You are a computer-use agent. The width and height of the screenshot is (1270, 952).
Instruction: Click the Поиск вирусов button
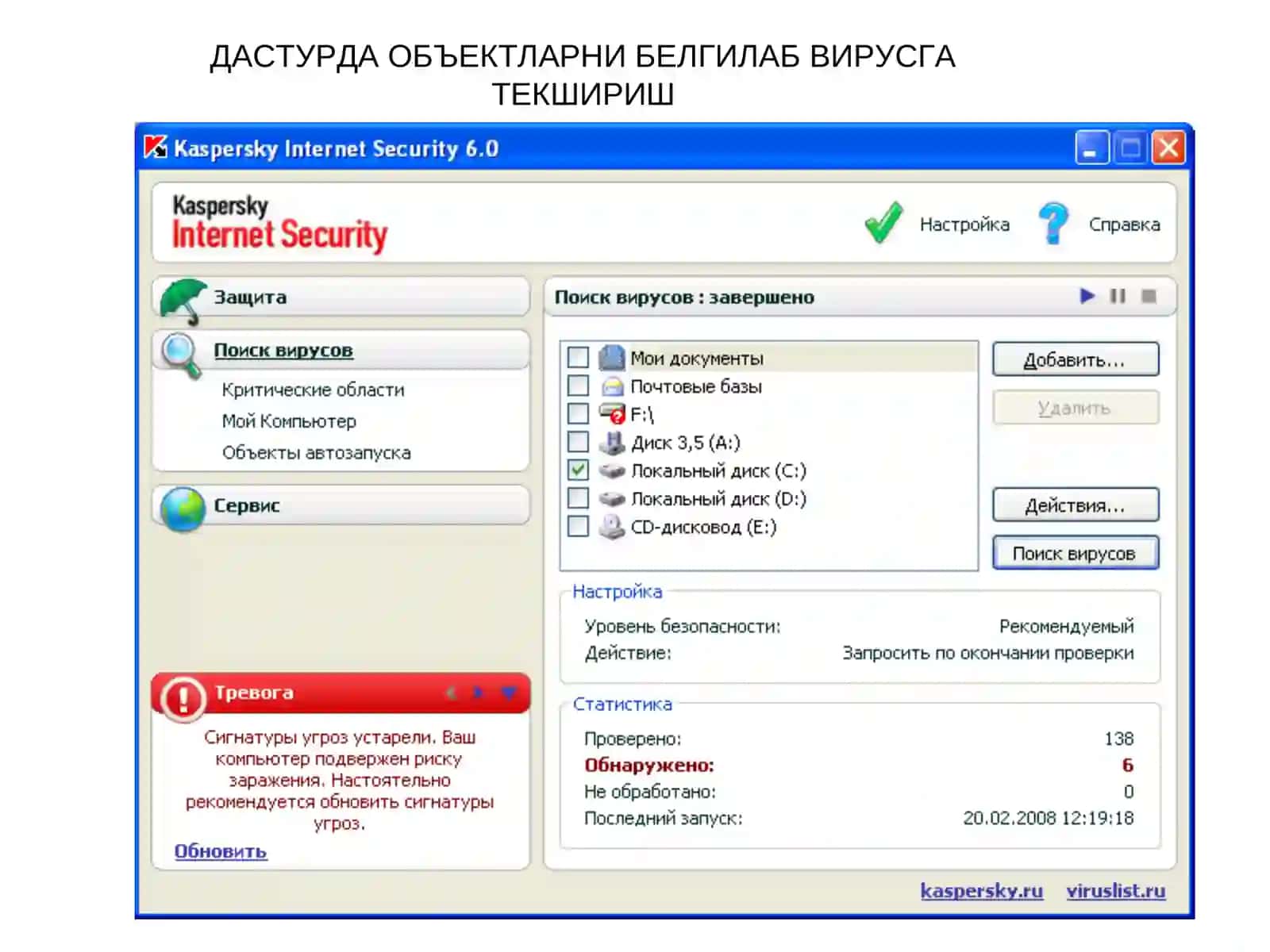1076,553
